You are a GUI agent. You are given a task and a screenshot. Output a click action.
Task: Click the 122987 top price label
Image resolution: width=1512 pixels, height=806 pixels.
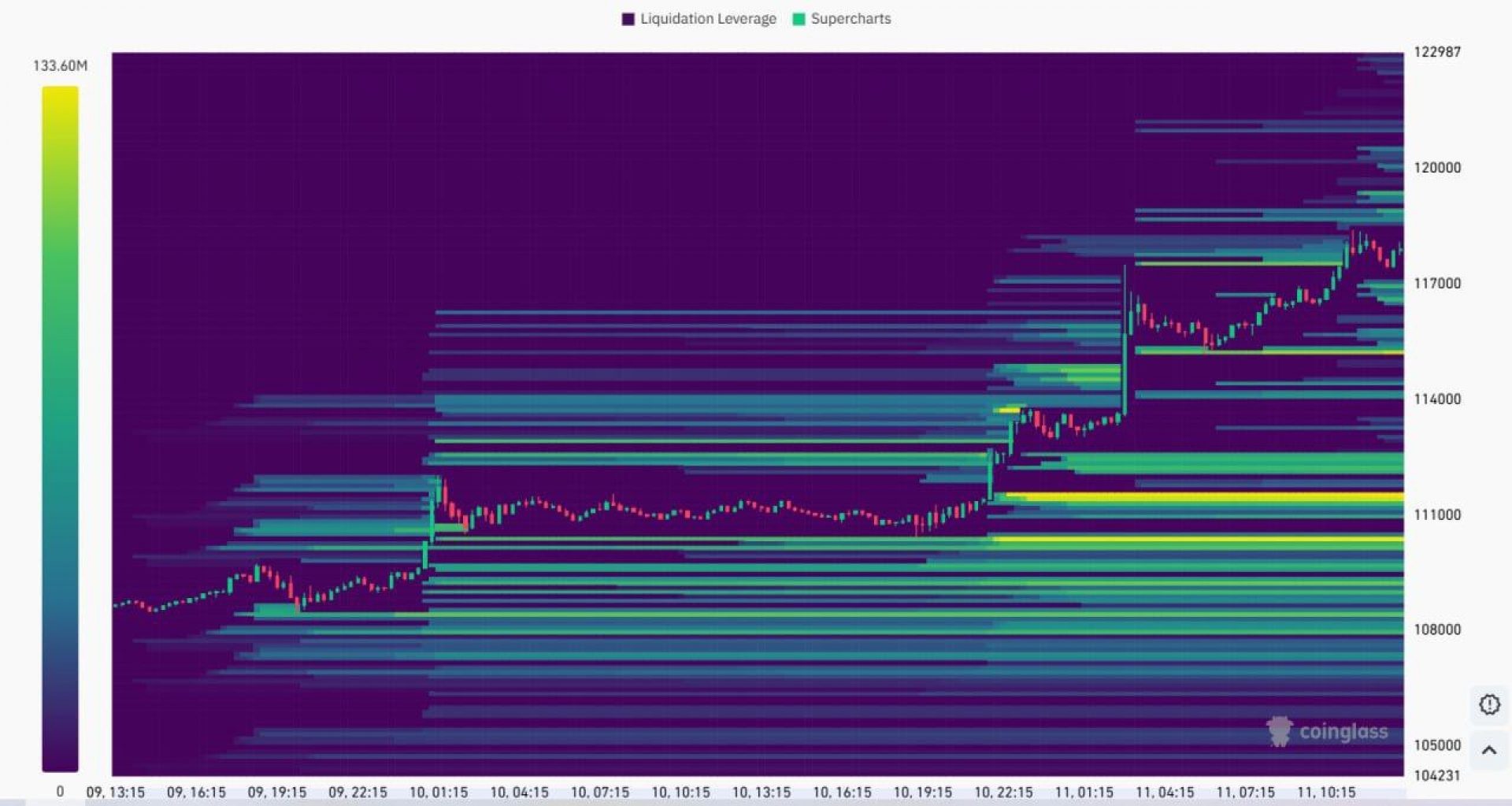1437,52
